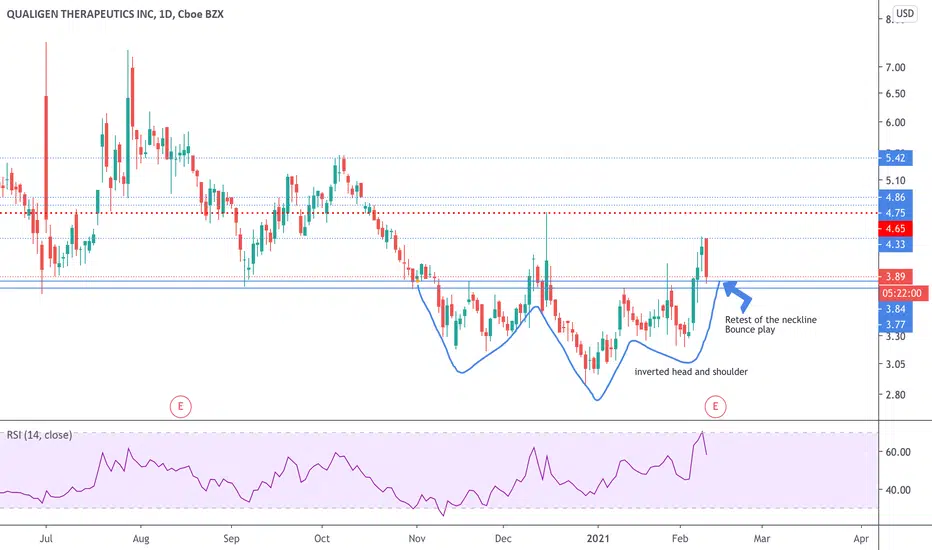Select the 5.42 price level label
Screen dimensions: 932x550
point(895,158)
